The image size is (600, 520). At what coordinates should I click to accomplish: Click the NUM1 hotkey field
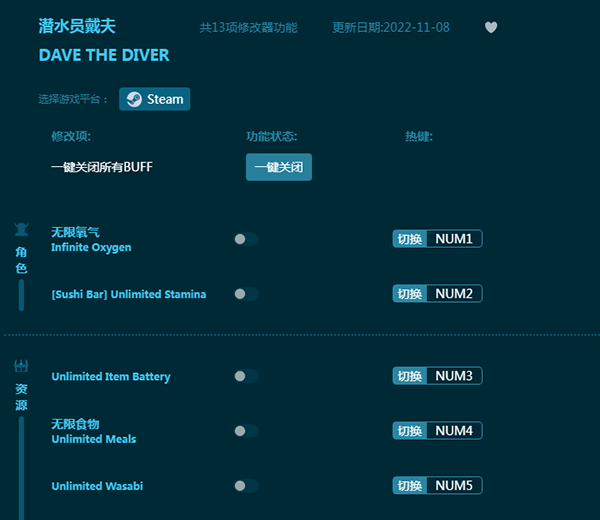tap(454, 239)
